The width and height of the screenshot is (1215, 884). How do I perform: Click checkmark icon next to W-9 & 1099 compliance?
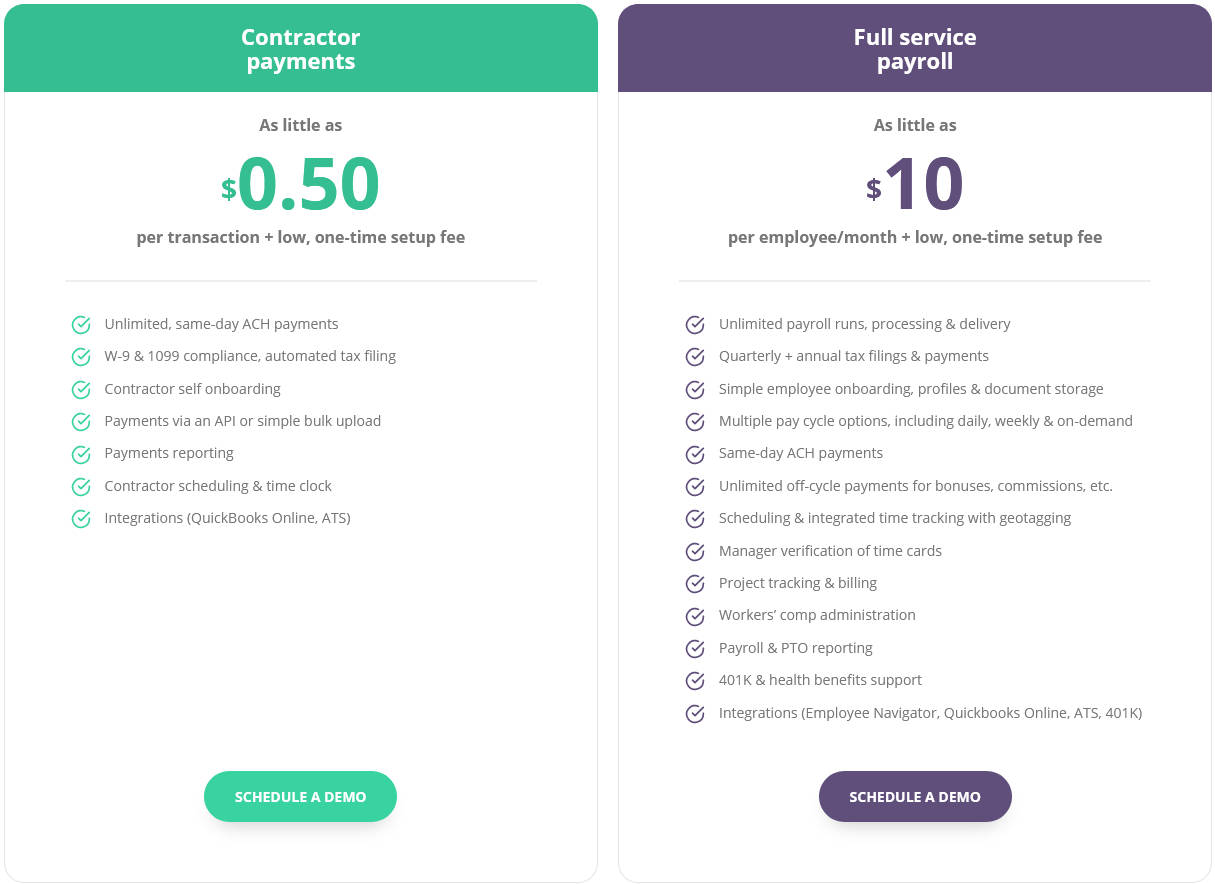click(x=81, y=357)
